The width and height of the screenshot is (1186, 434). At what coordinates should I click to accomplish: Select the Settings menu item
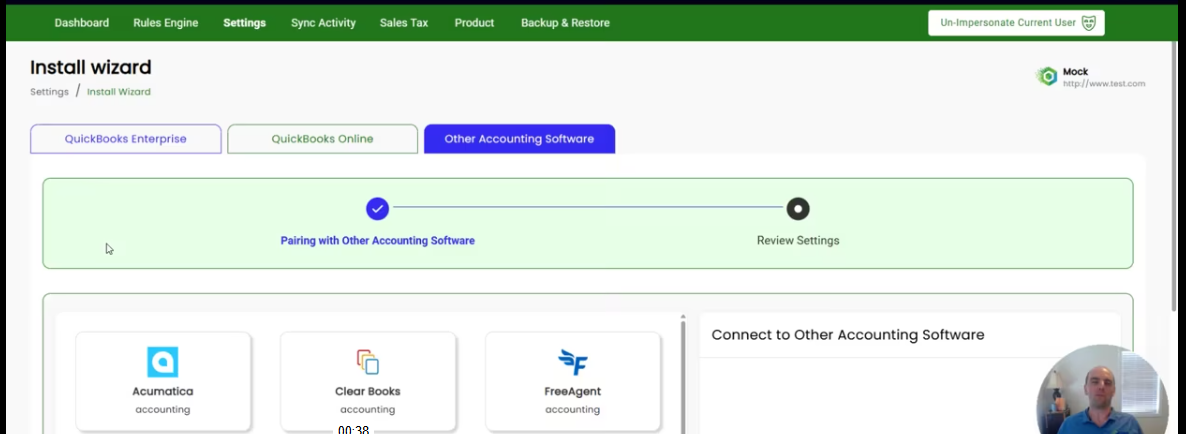244,23
